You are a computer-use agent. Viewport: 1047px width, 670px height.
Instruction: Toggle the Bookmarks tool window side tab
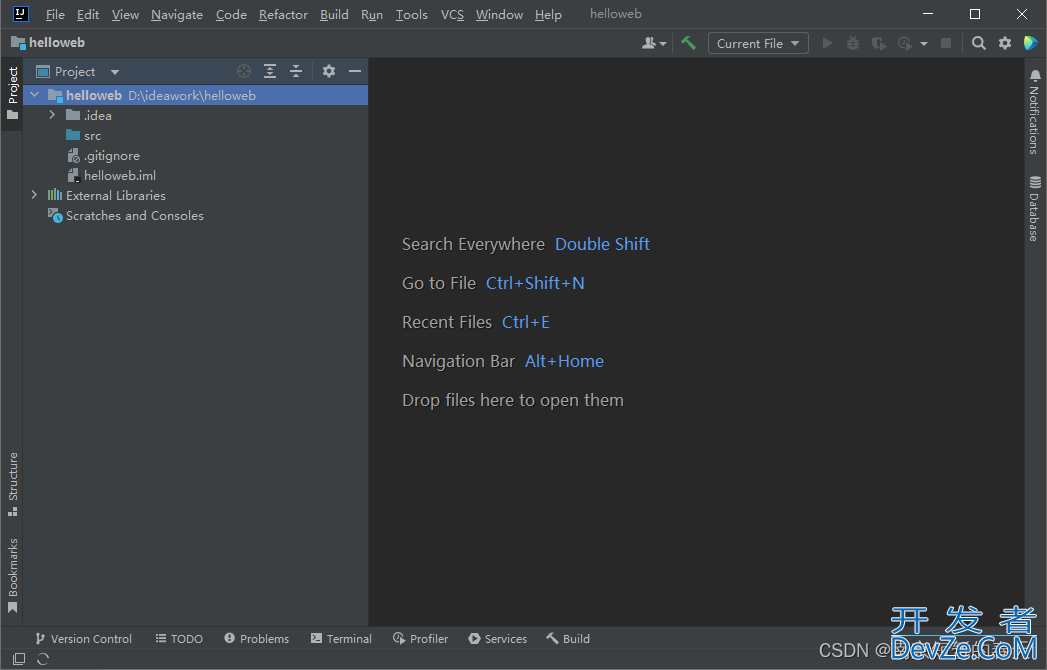click(x=12, y=575)
